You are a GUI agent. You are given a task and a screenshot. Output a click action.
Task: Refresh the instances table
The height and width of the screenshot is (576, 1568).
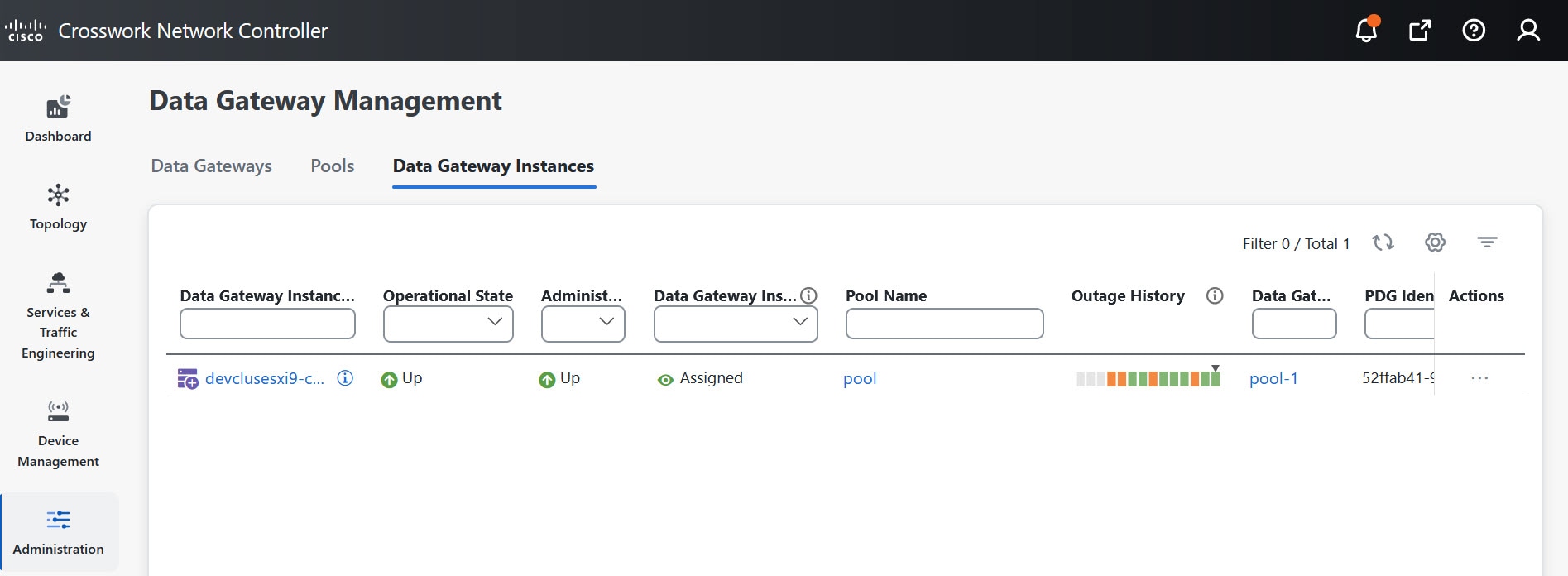(1383, 242)
